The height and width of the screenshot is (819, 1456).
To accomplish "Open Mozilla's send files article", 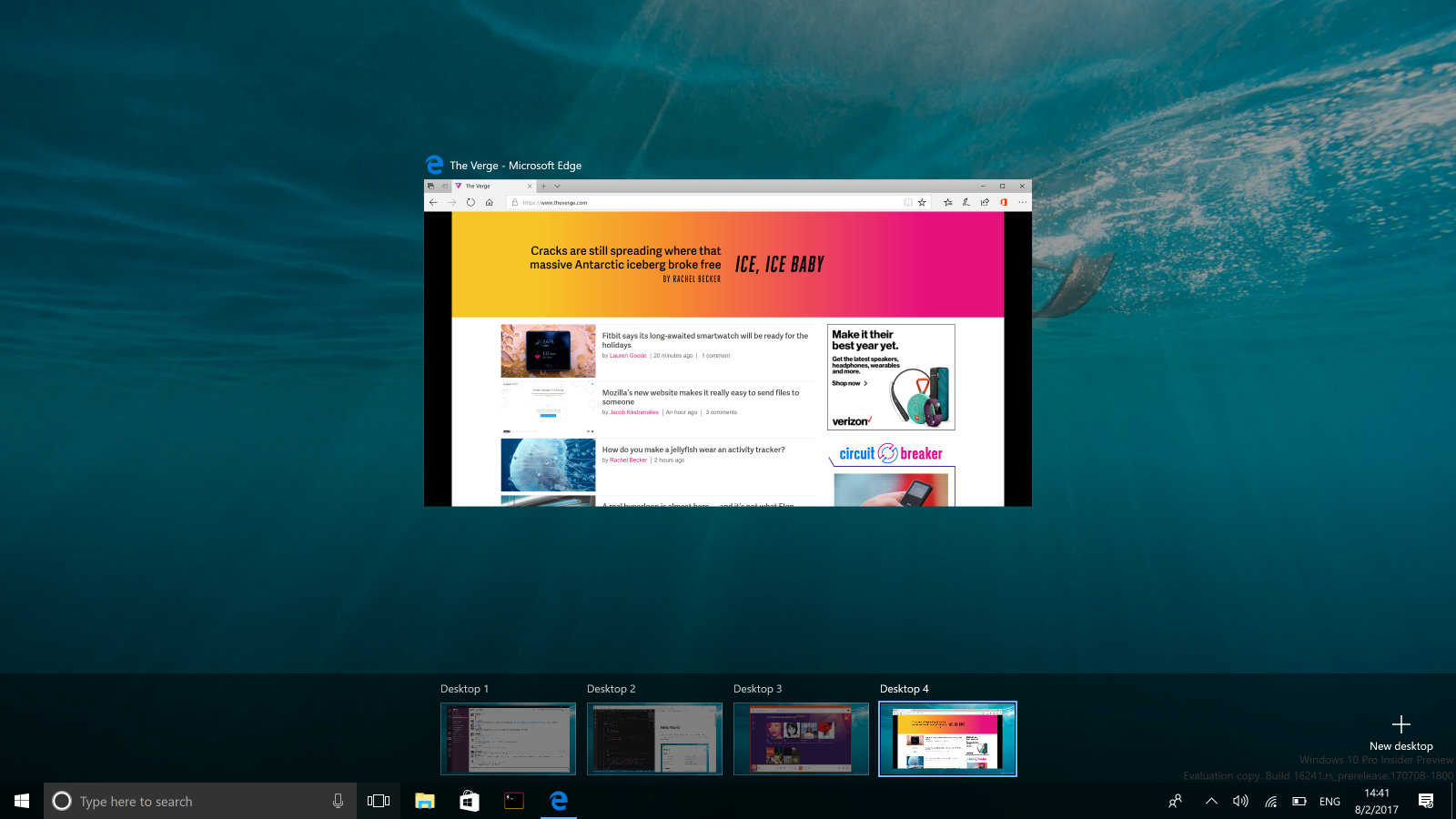I will click(701, 397).
